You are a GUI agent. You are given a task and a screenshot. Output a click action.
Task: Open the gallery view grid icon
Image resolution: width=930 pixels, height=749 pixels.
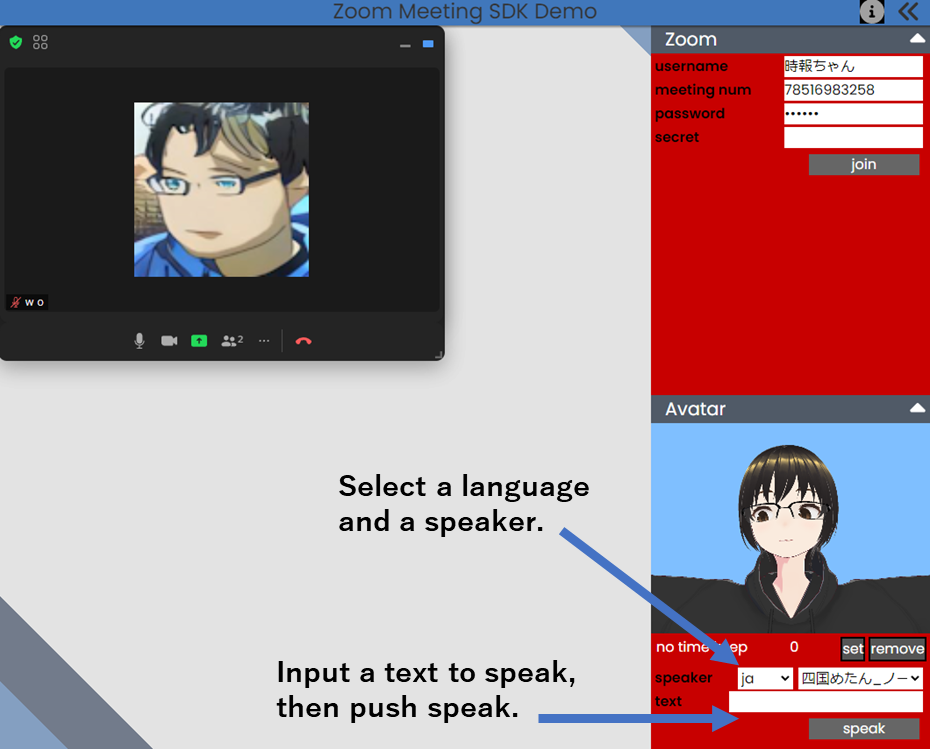point(40,42)
